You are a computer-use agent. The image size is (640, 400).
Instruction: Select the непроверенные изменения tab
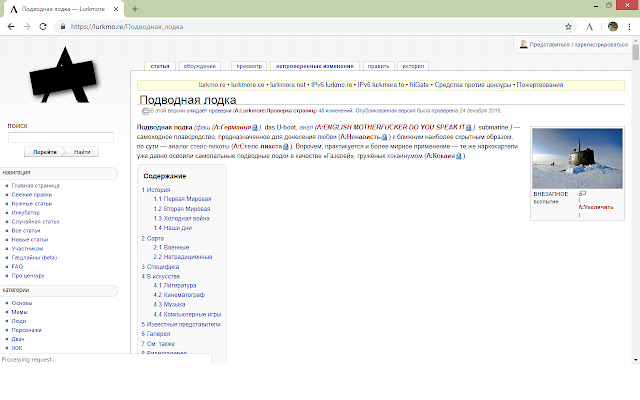[315, 66]
